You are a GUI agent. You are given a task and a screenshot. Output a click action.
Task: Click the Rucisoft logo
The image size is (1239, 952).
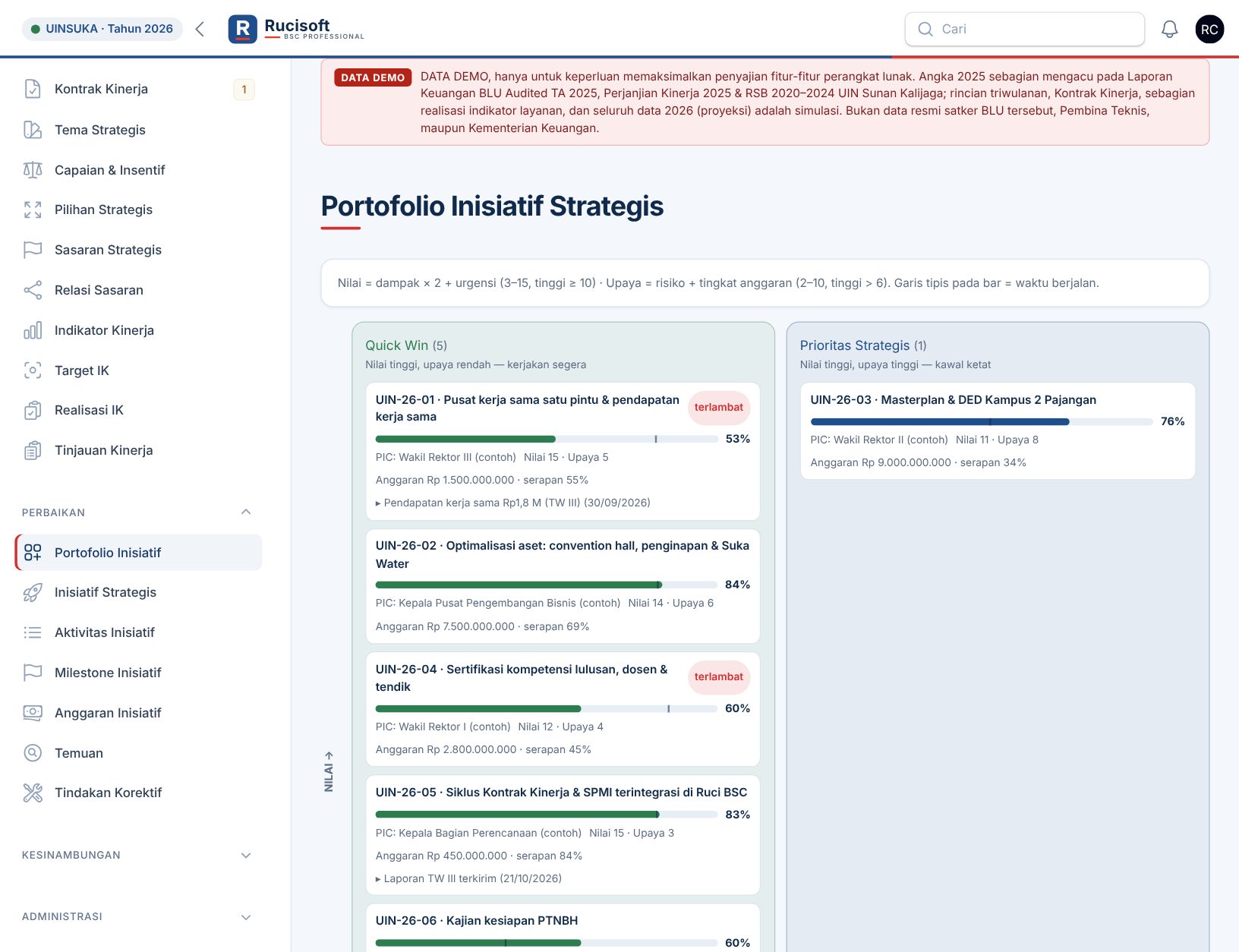coord(296,29)
